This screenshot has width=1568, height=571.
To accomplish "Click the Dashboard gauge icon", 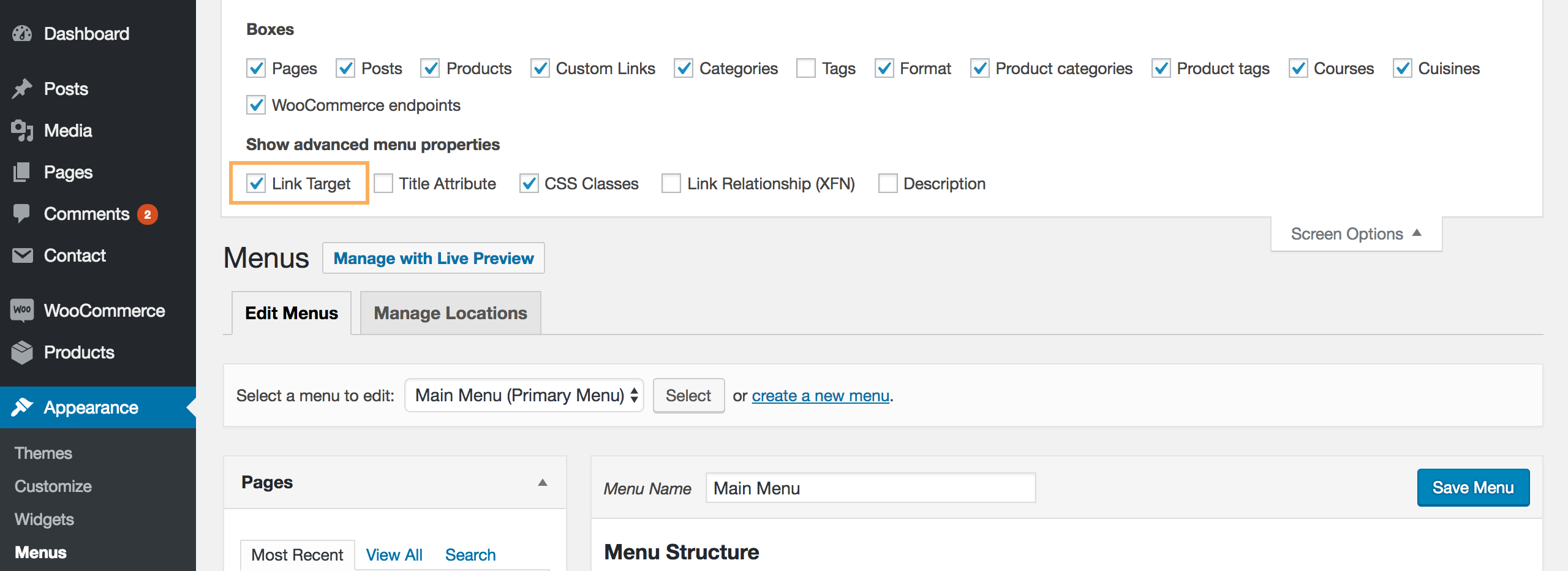I will (22, 34).
